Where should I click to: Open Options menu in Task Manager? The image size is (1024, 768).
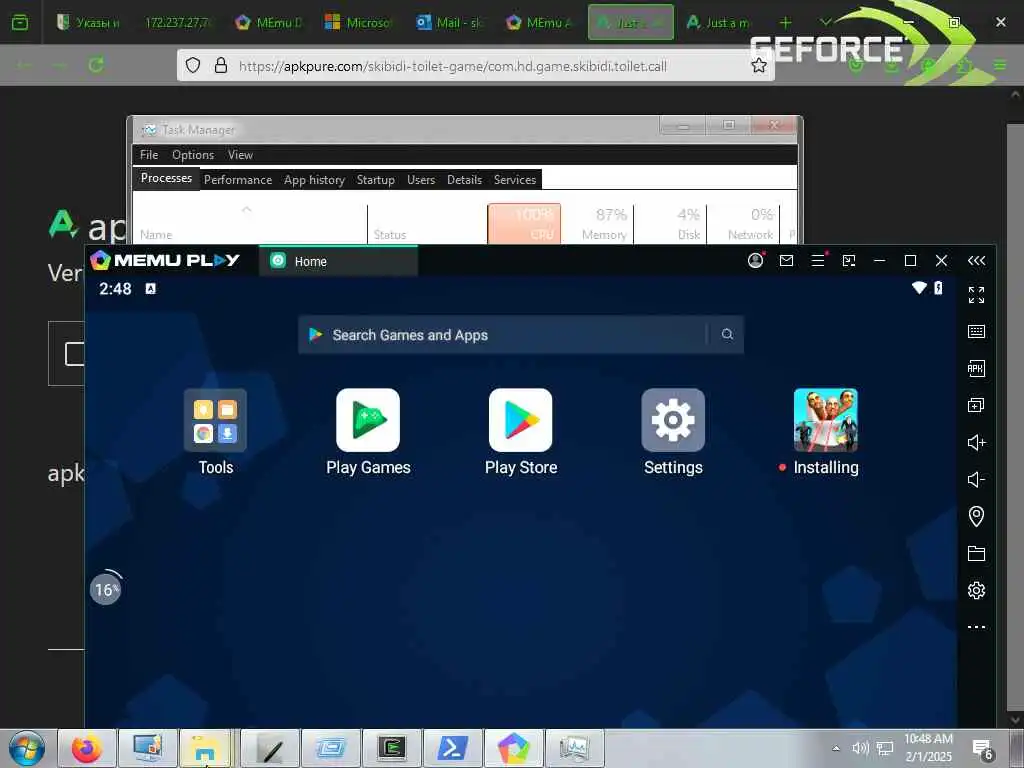tap(193, 155)
